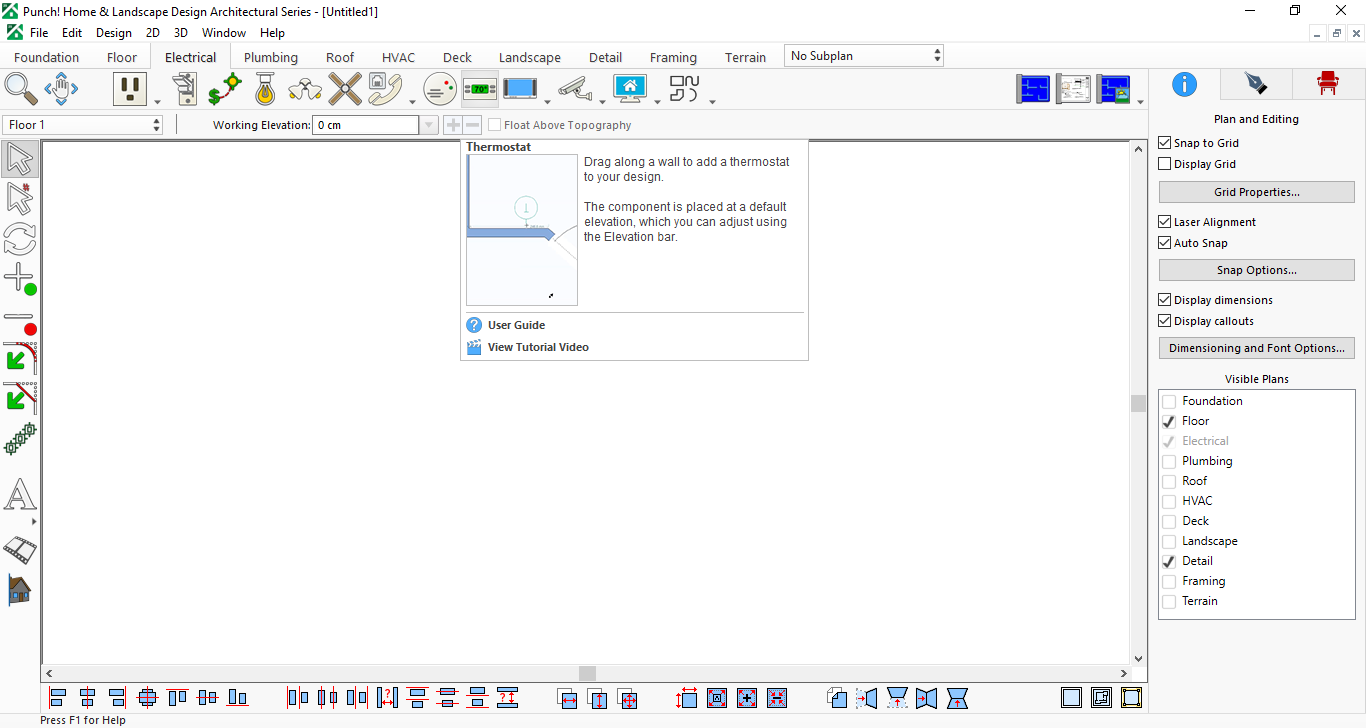Activate the pan hand tool

click(62, 89)
